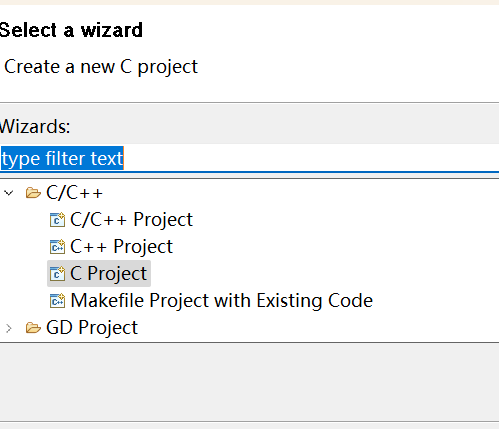
Task: Click the Wizards: label
Action: tap(35, 127)
